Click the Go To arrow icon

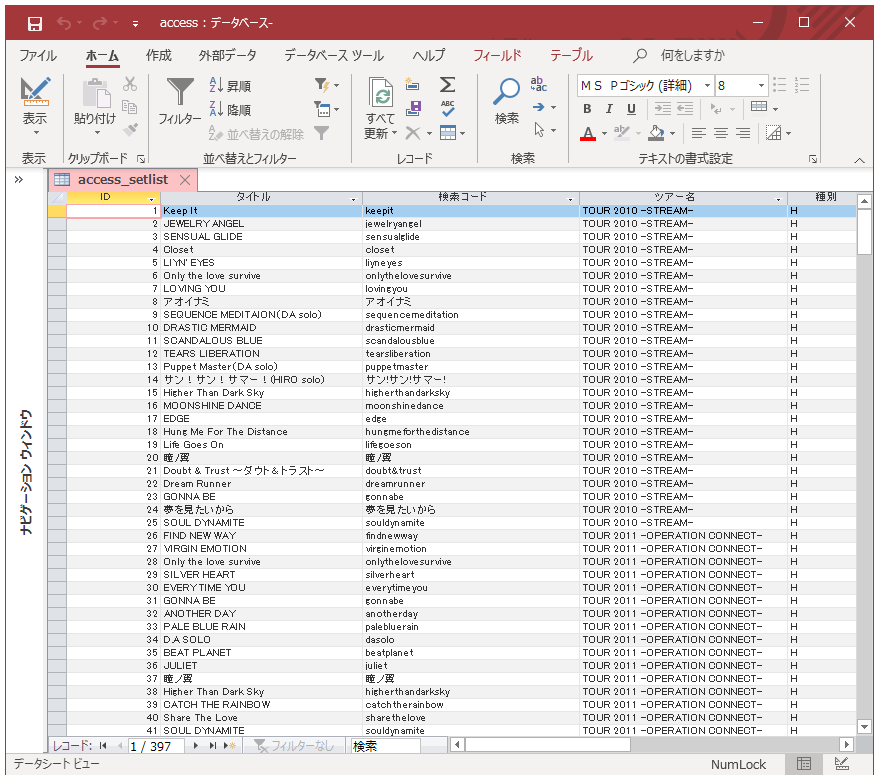coord(539,107)
